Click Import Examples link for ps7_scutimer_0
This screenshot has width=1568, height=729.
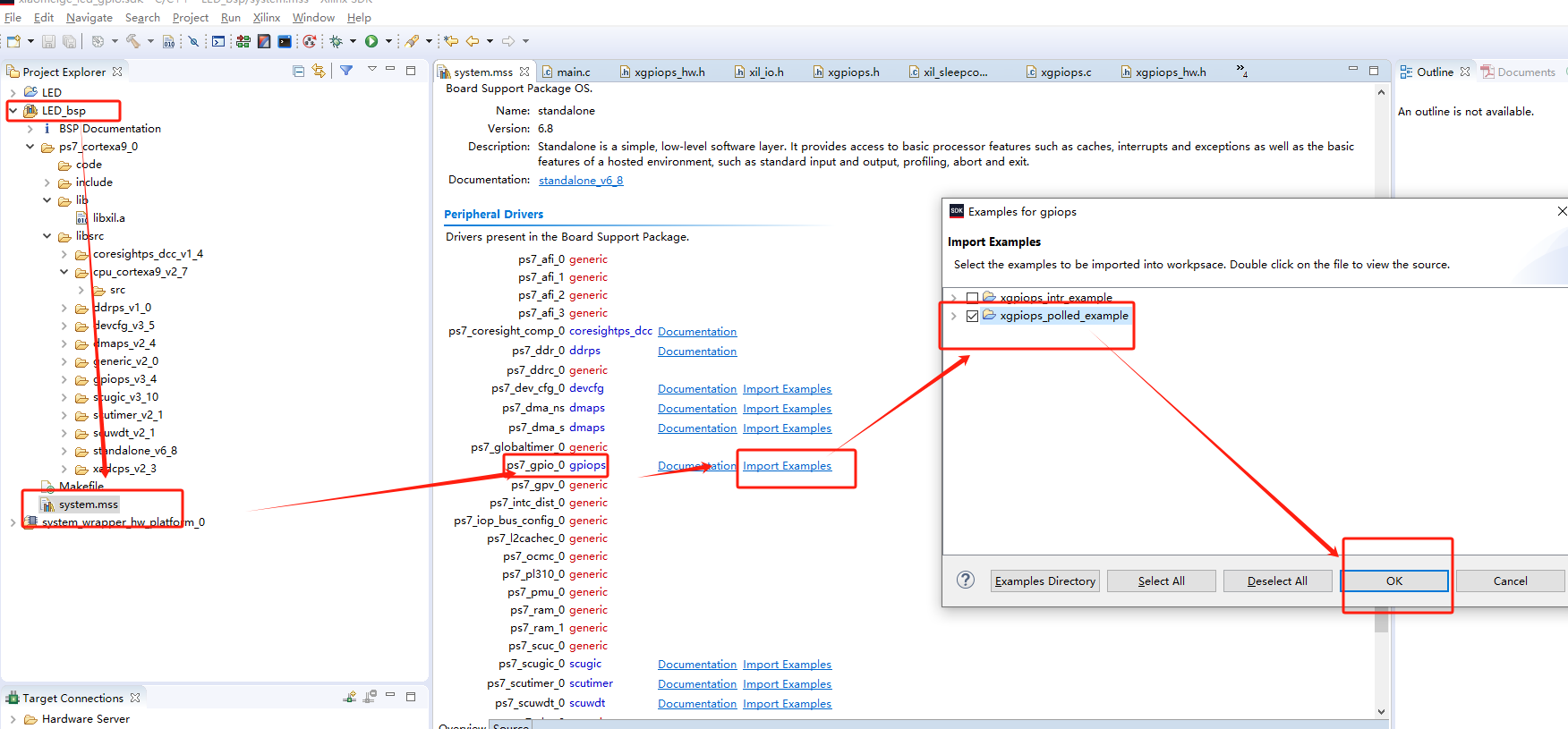point(788,684)
